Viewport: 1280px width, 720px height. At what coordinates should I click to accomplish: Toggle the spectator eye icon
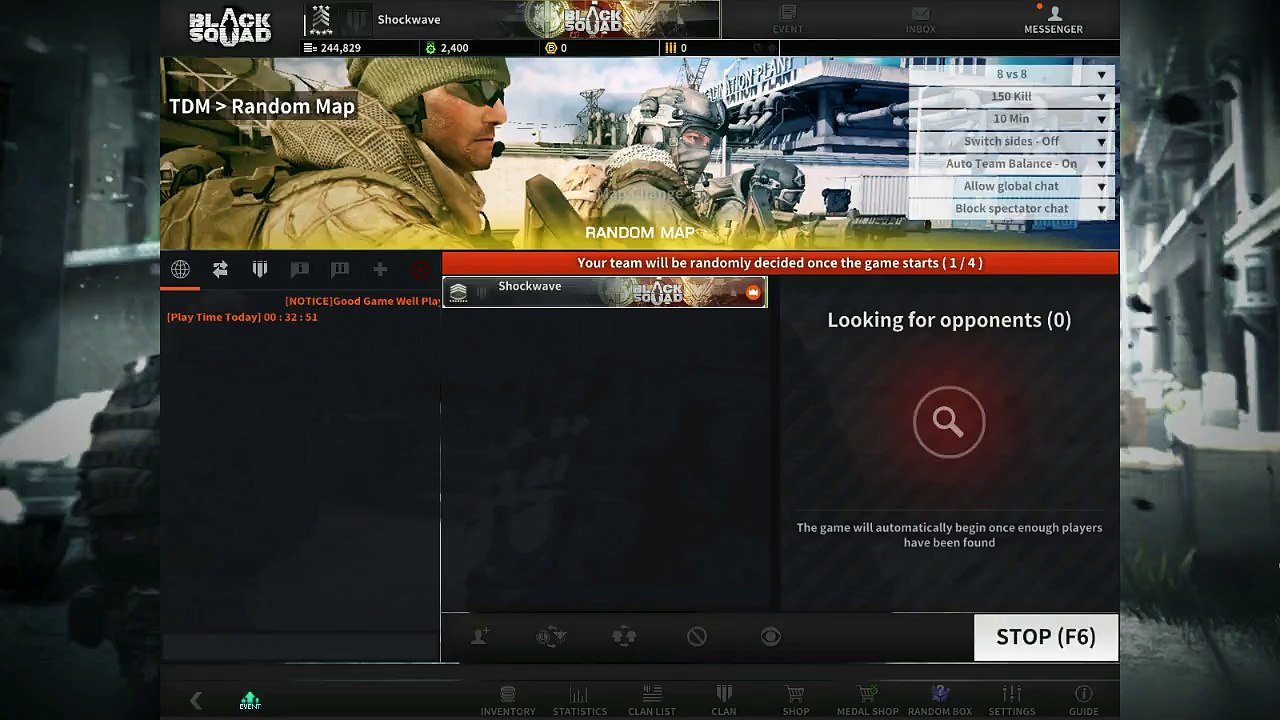[770, 636]
